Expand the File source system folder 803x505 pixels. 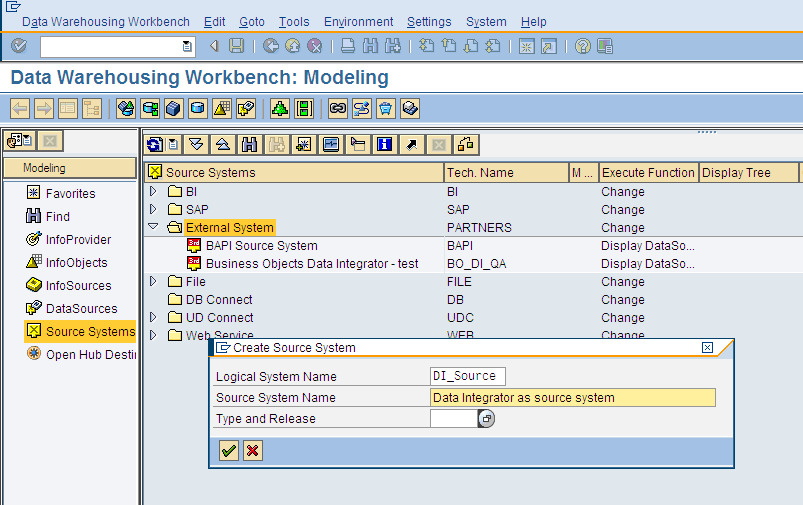coord(153,281)
